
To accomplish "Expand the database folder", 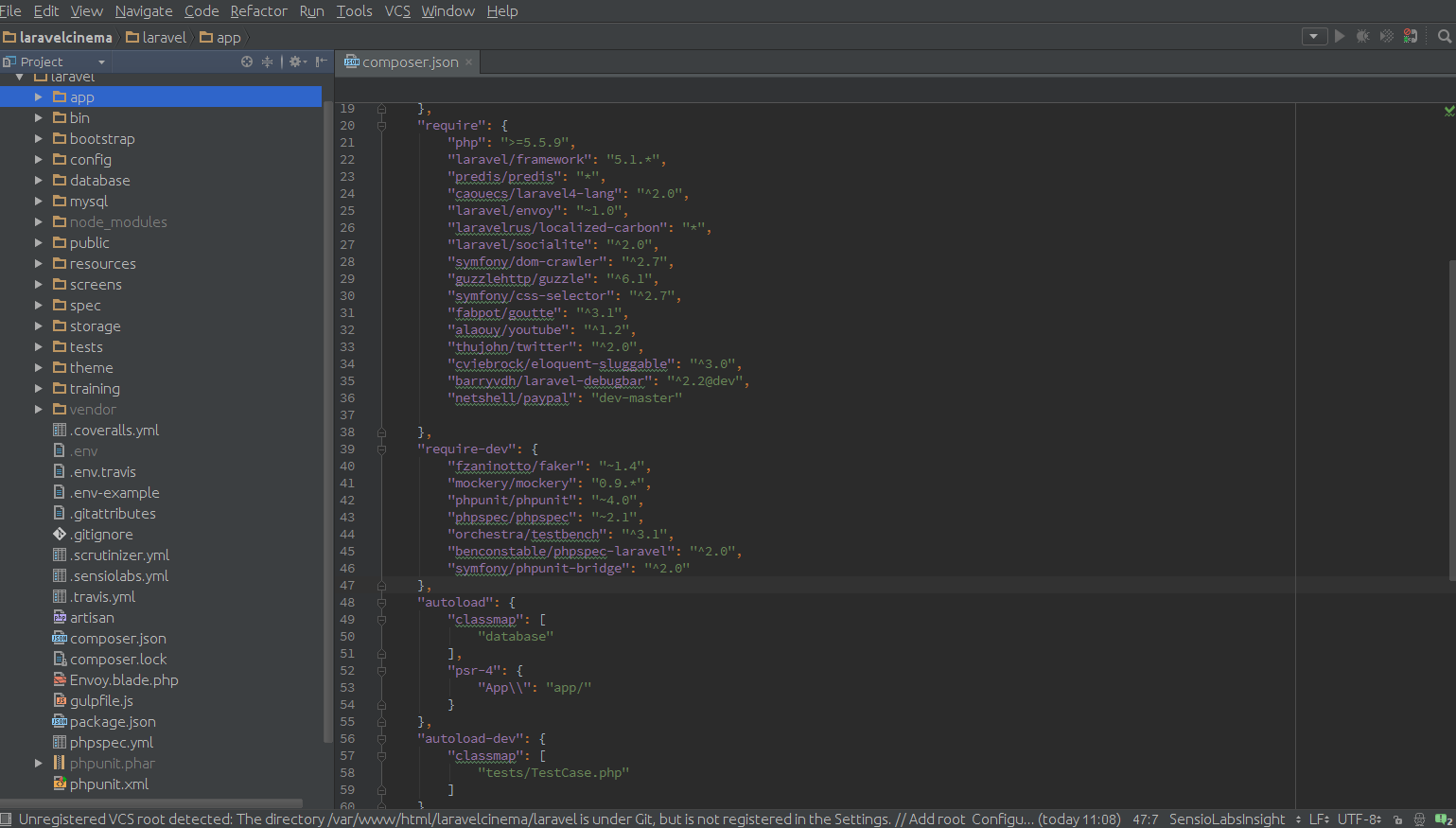I will (x=38, y=181).
